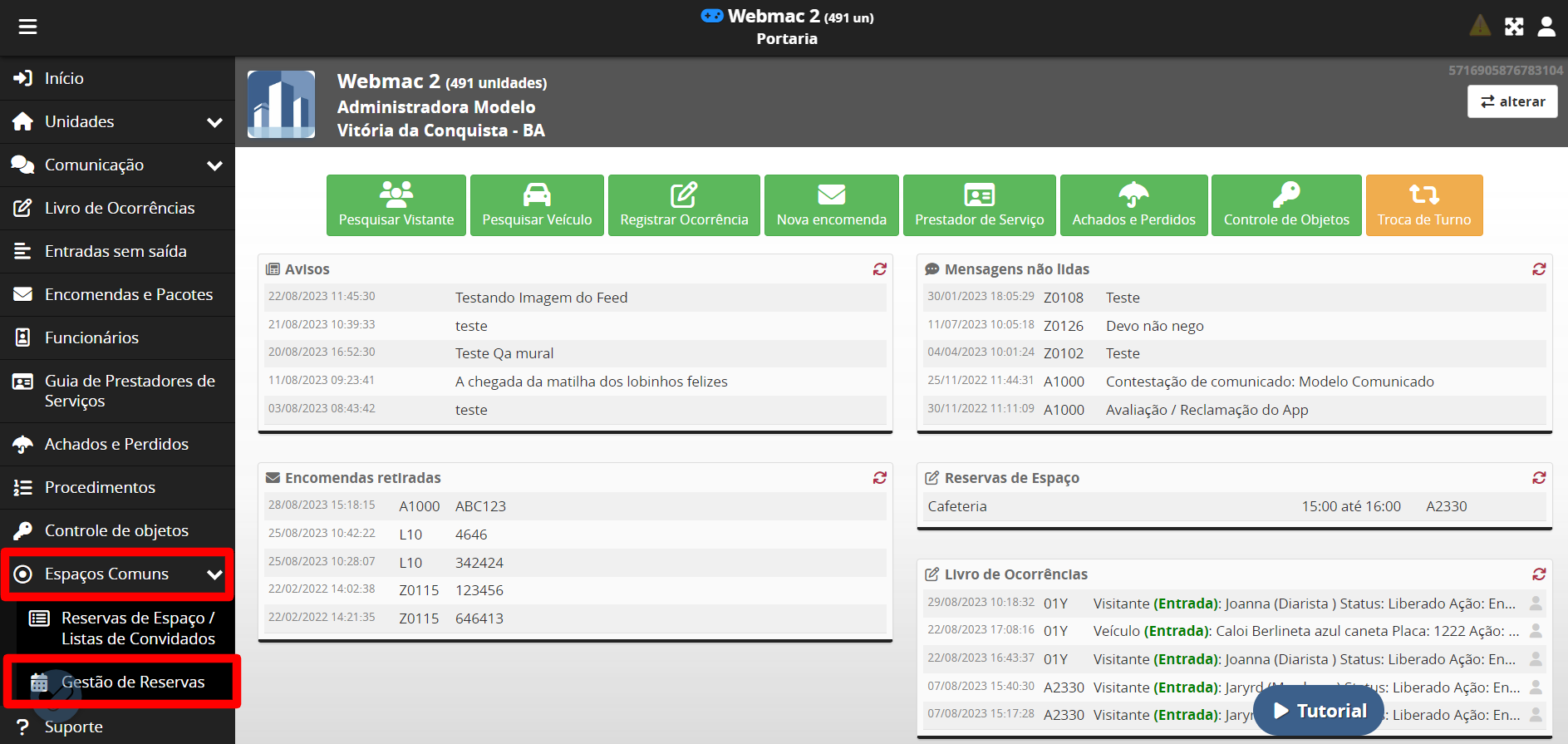Refresh the Avisos panel

(879, 269)
